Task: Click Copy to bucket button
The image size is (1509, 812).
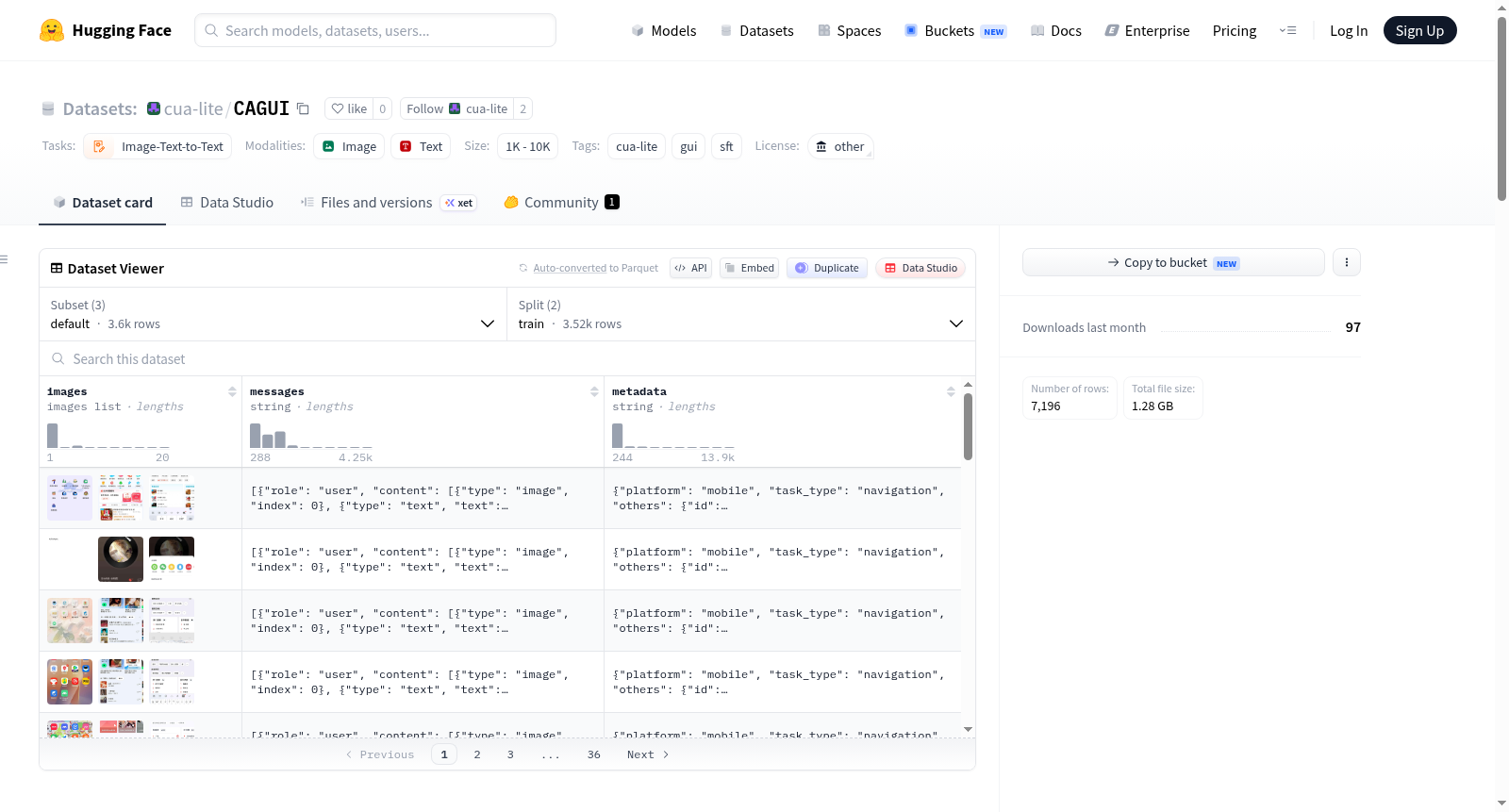Action: pos(1173,262)
